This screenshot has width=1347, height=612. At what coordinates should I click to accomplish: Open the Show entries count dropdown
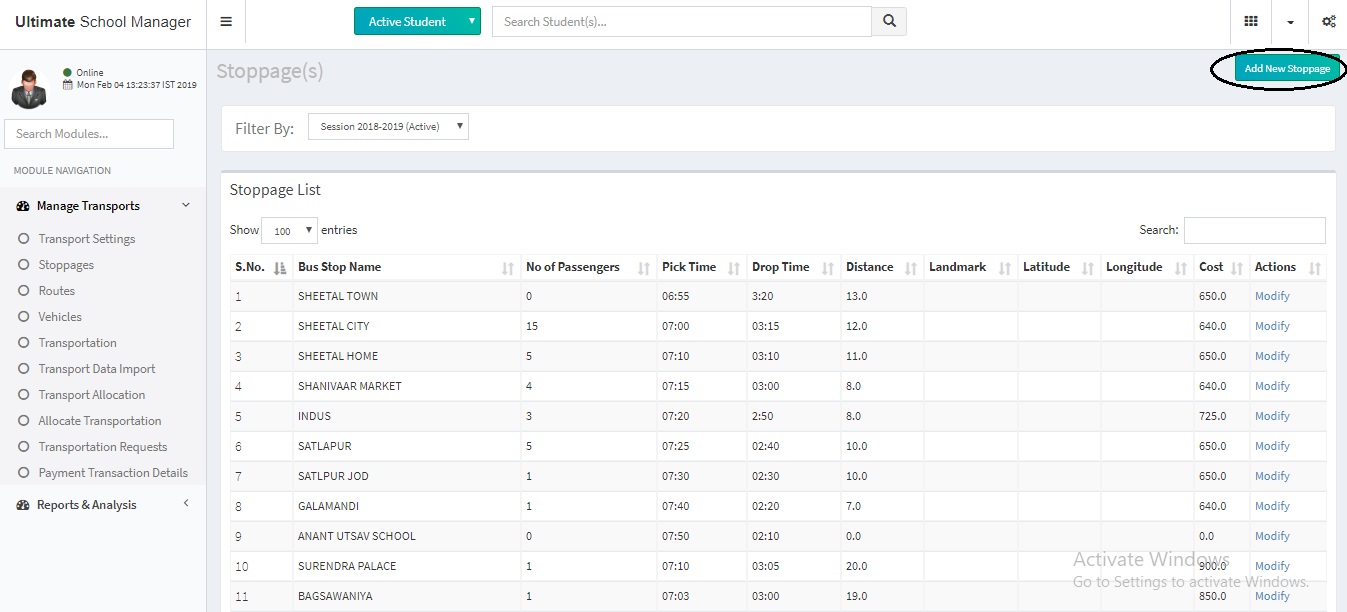coord(289,230)
